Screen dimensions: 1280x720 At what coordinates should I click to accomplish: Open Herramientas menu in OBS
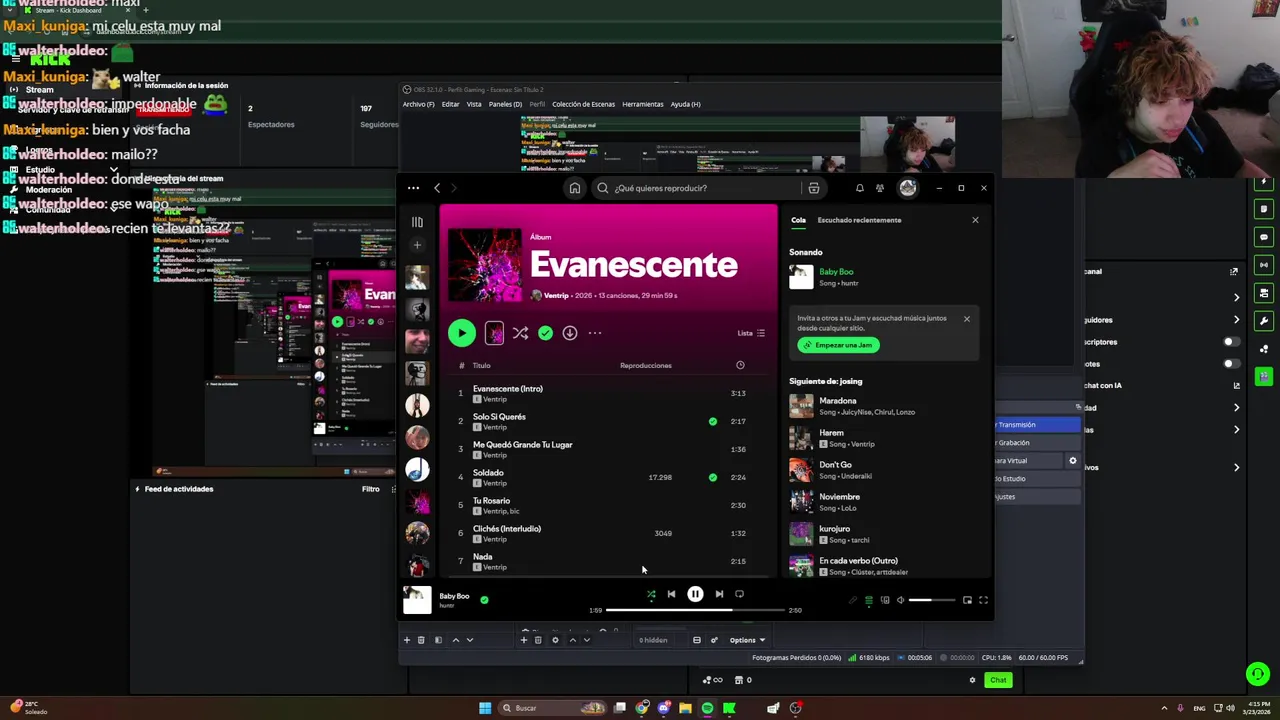(x=642, y=104)
